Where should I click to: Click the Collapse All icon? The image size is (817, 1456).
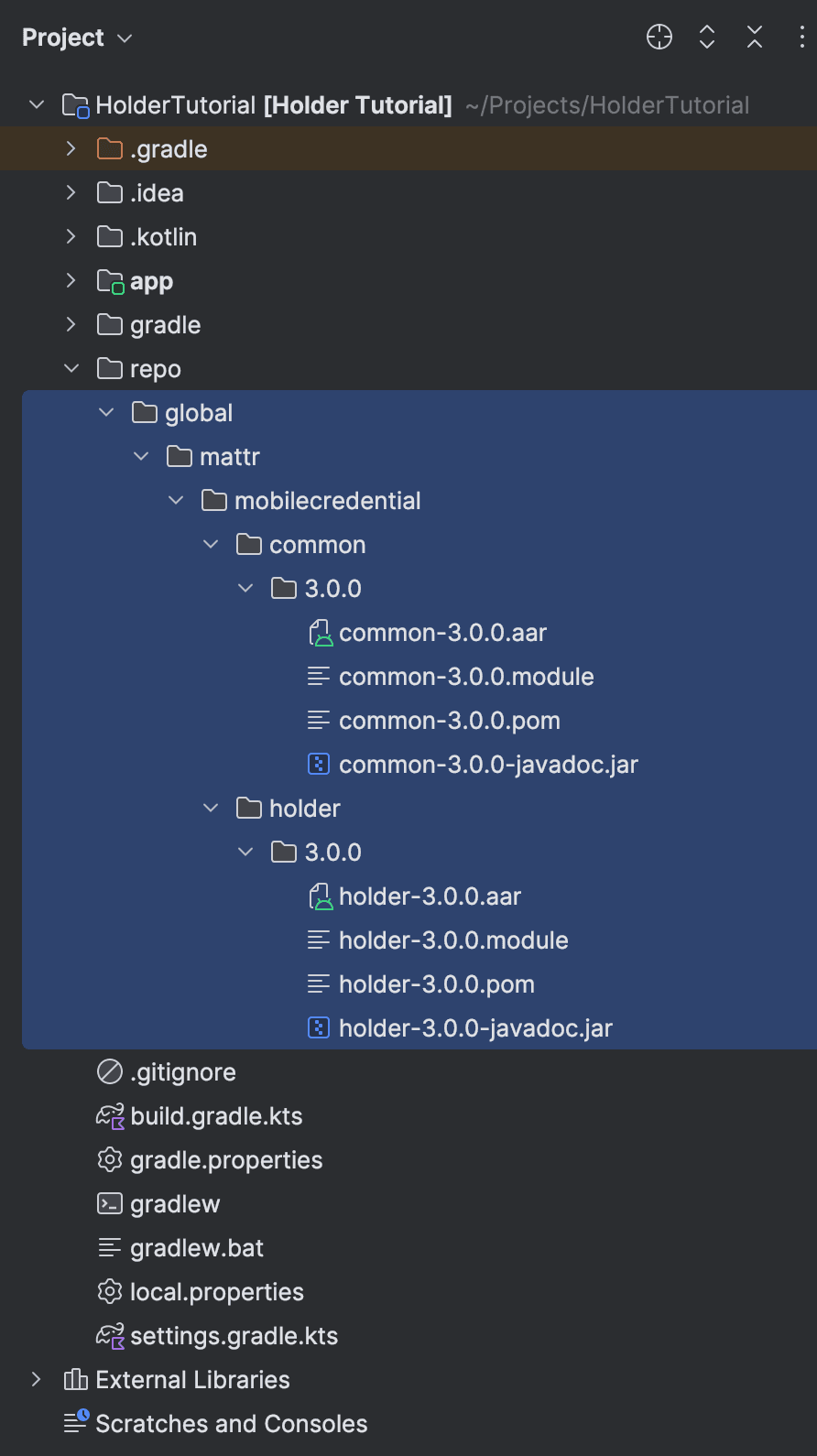pos(755,37)
